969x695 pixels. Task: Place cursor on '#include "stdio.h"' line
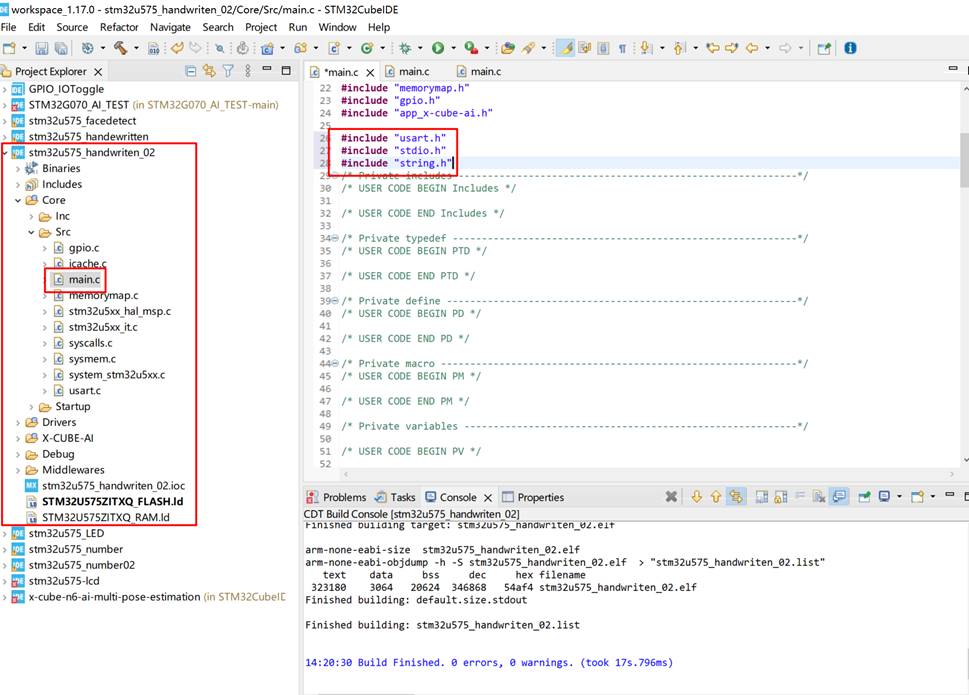[x=393, y=151]
